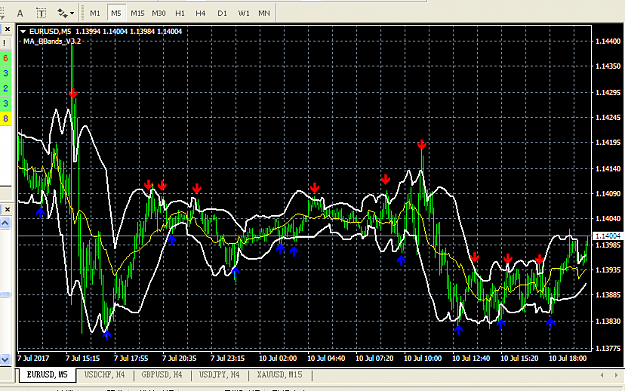Click the 1.14040 price scale label
This screenshot has height=391, width=625.
pos(608,218)
